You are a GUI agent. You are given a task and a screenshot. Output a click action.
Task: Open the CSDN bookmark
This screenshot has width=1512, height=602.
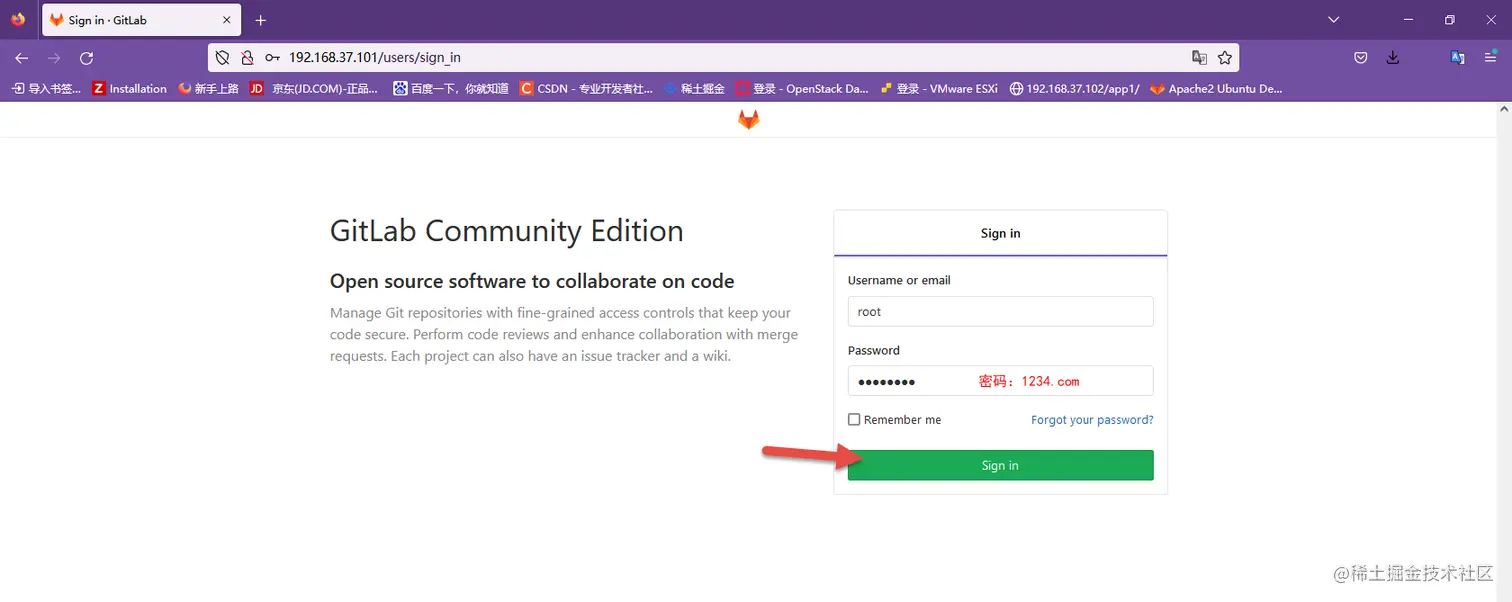coord(586,89)
